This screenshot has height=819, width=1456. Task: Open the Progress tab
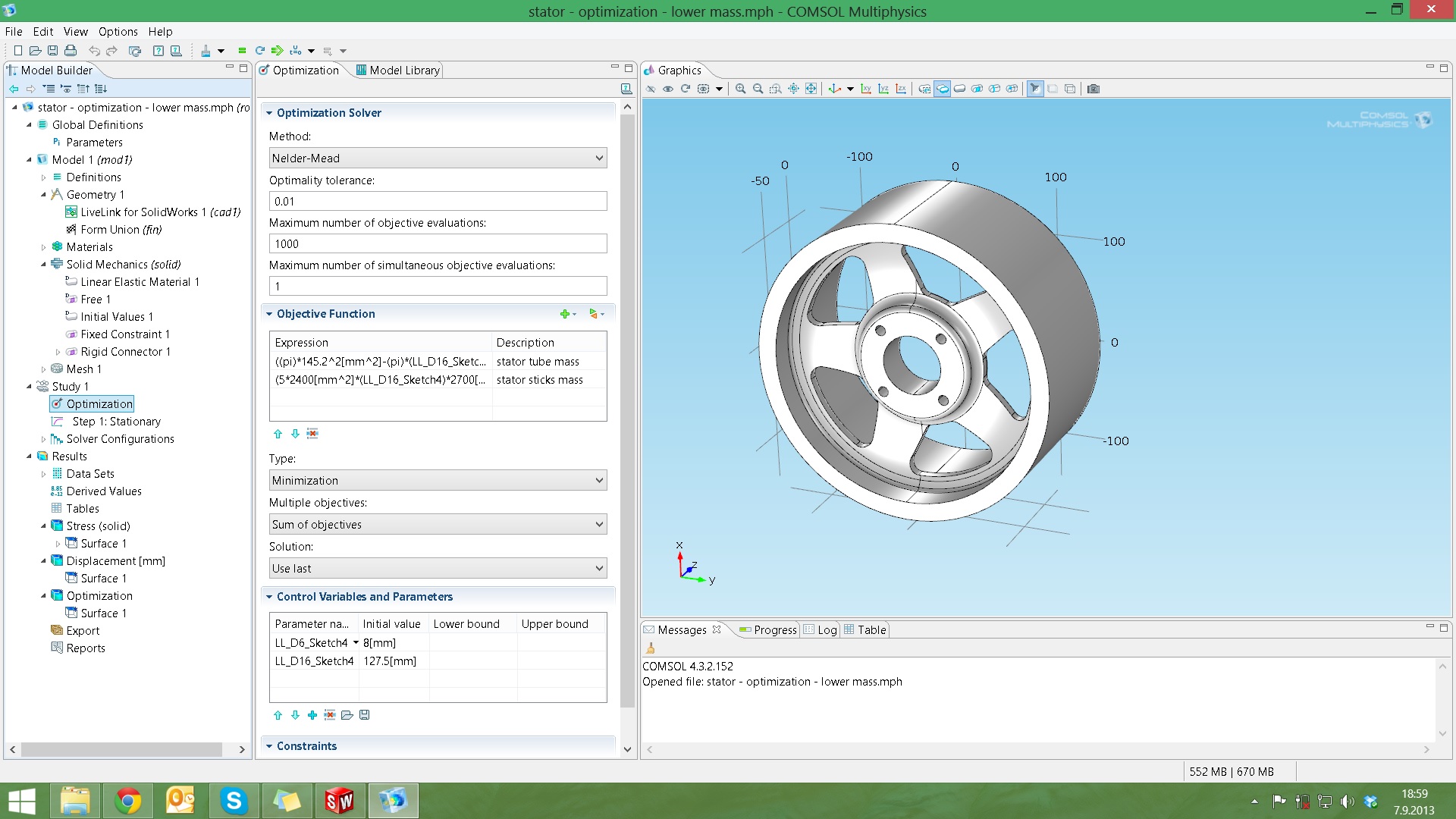pos(768,629)
